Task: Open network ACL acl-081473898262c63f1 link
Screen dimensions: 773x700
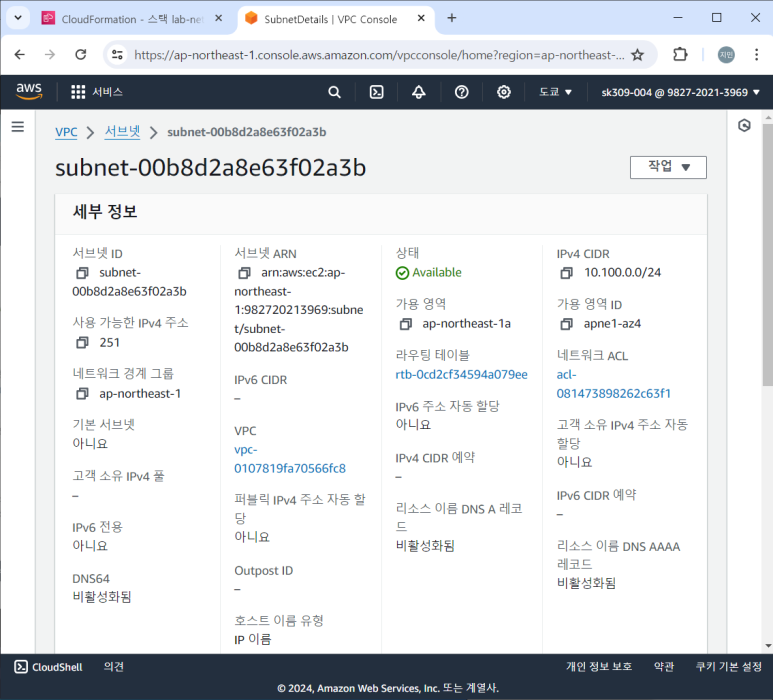Action: (613, 384)
